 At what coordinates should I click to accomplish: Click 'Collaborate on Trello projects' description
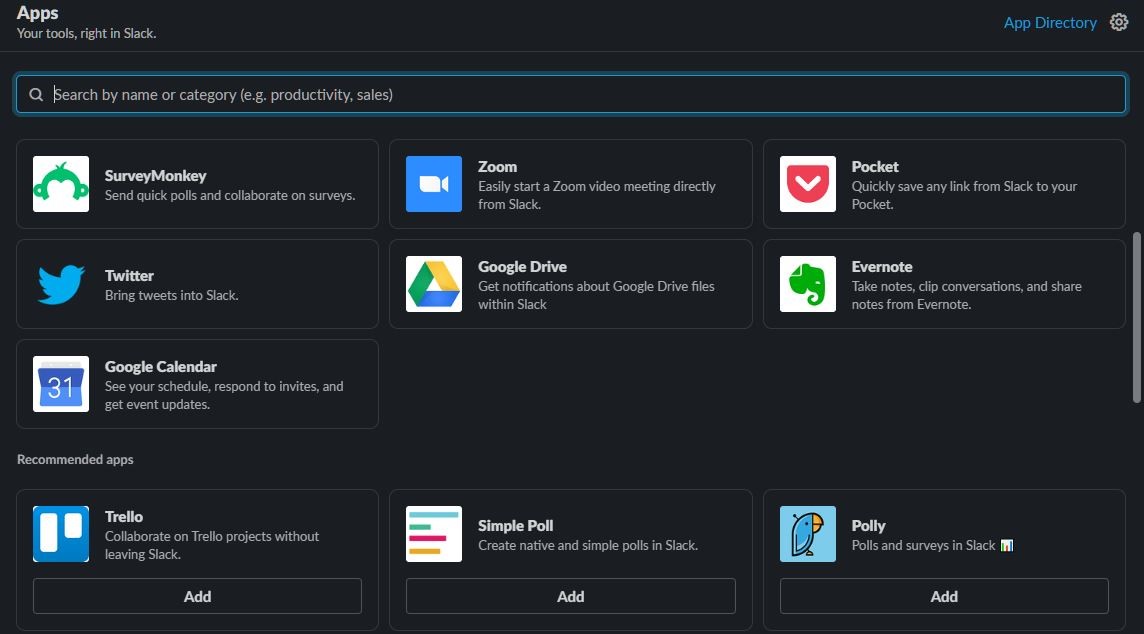212,545
